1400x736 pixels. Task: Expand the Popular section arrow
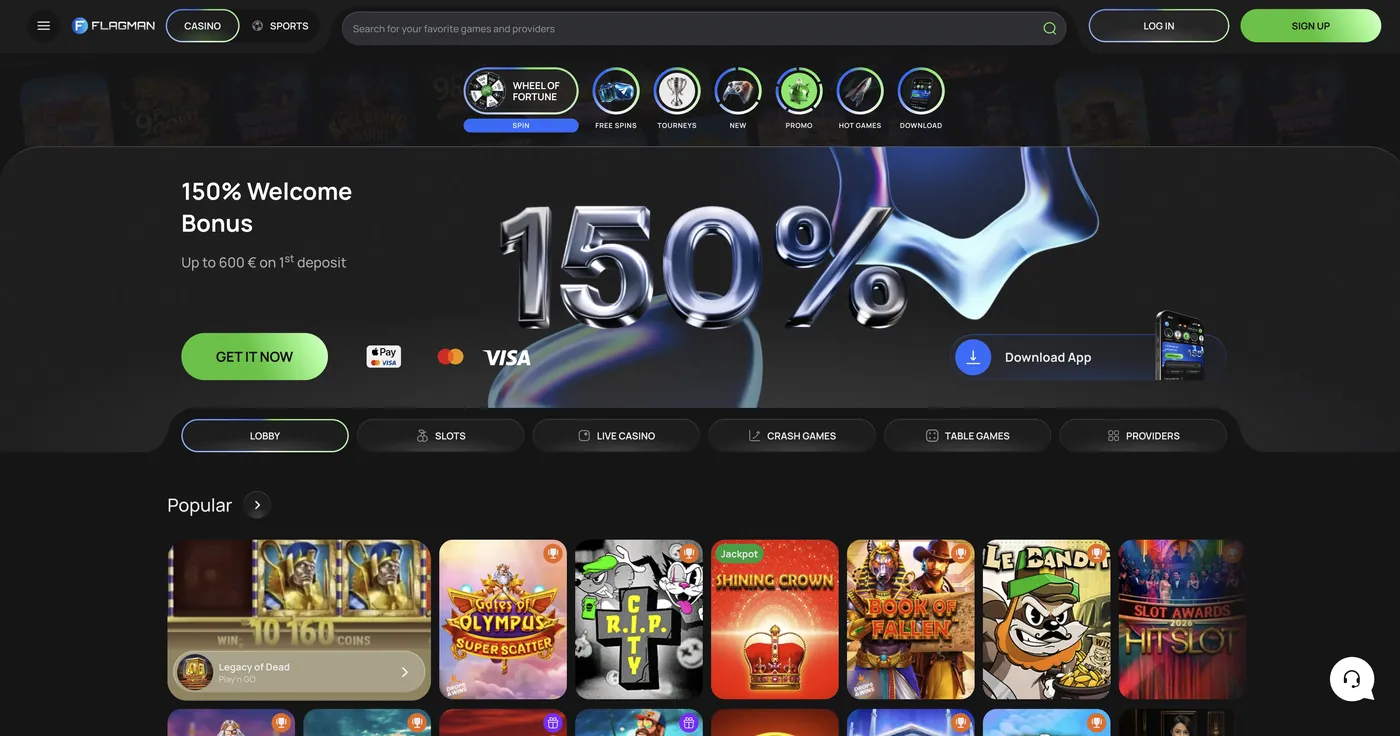pyautogui.click(x=257, y=505)
